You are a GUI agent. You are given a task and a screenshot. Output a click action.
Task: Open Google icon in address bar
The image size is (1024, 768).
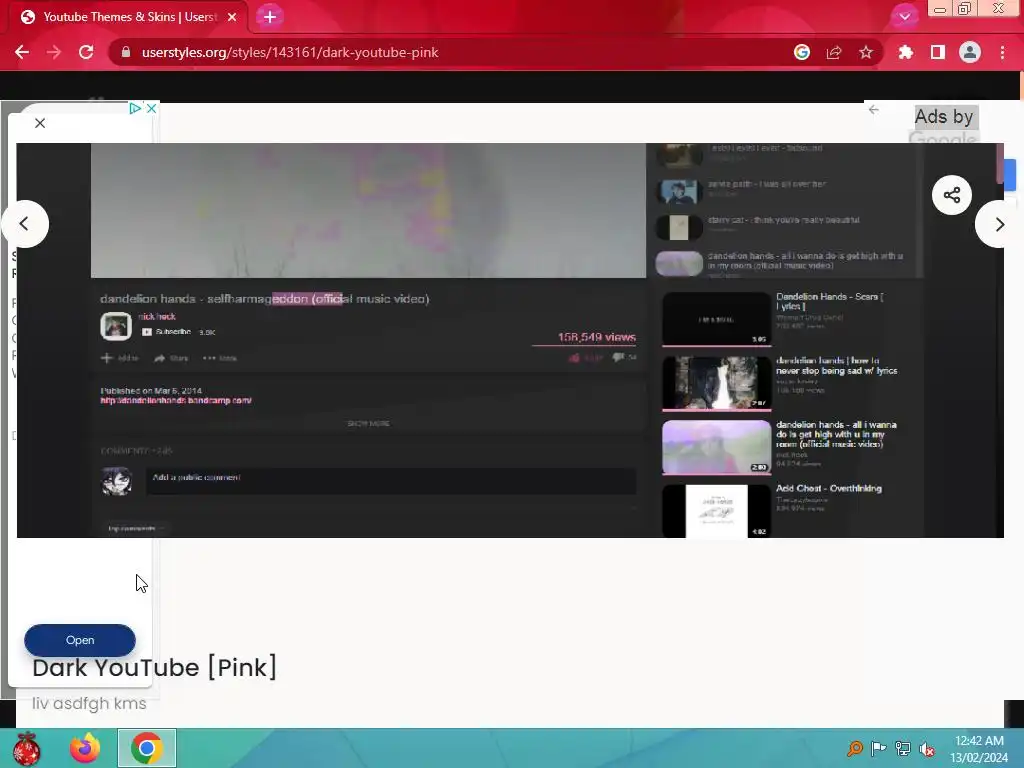coord(802,52)
